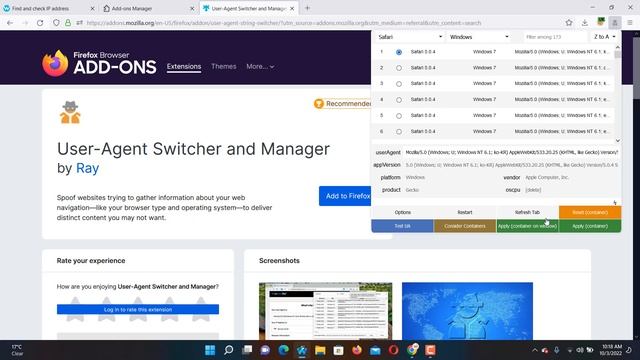Click the Filter among 173 search field
The width and height of the screenshot is (640, 360).
(x=556, y=37)
